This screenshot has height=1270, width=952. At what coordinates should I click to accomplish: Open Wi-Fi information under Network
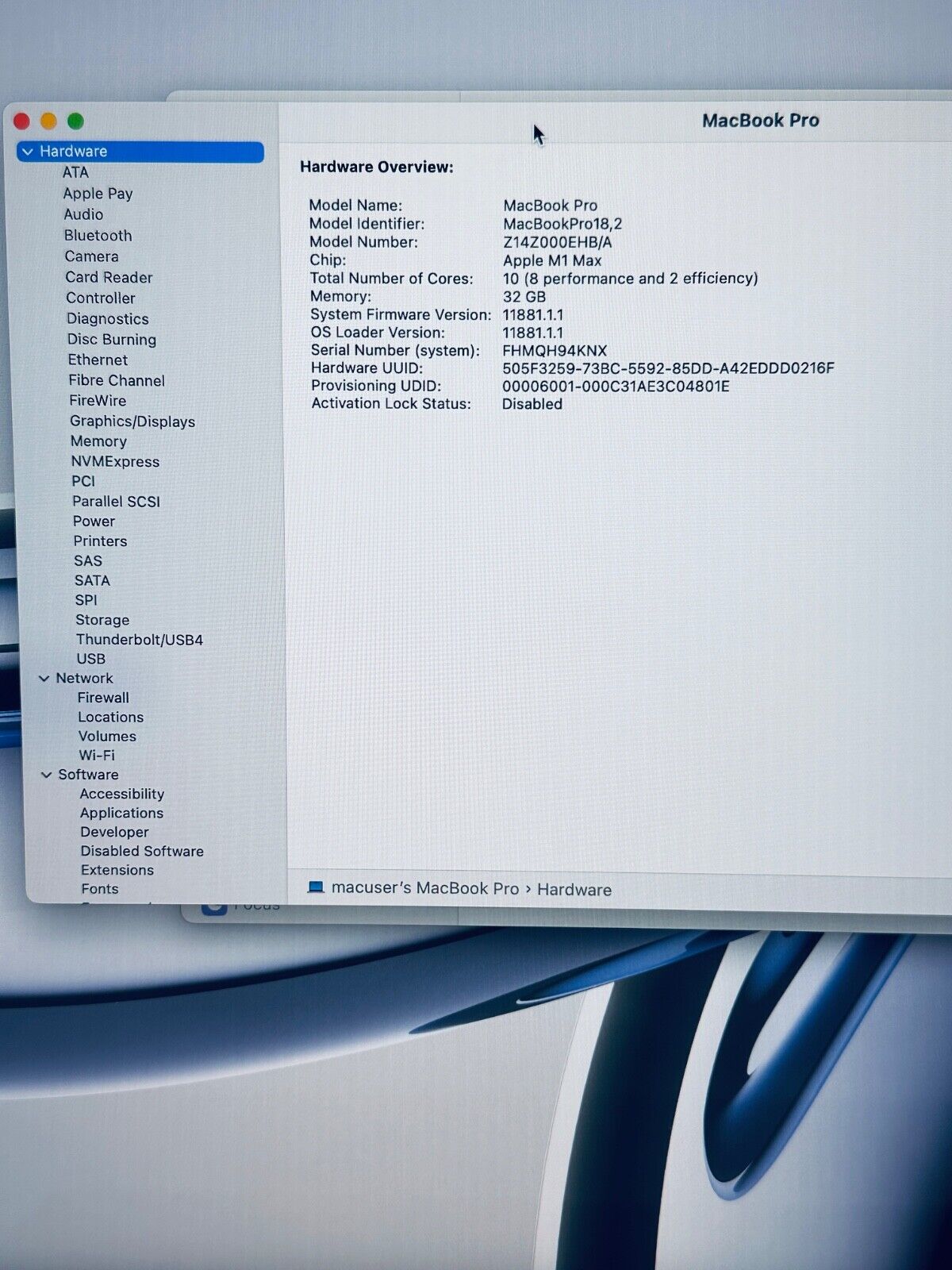click(x=97, y=756)
